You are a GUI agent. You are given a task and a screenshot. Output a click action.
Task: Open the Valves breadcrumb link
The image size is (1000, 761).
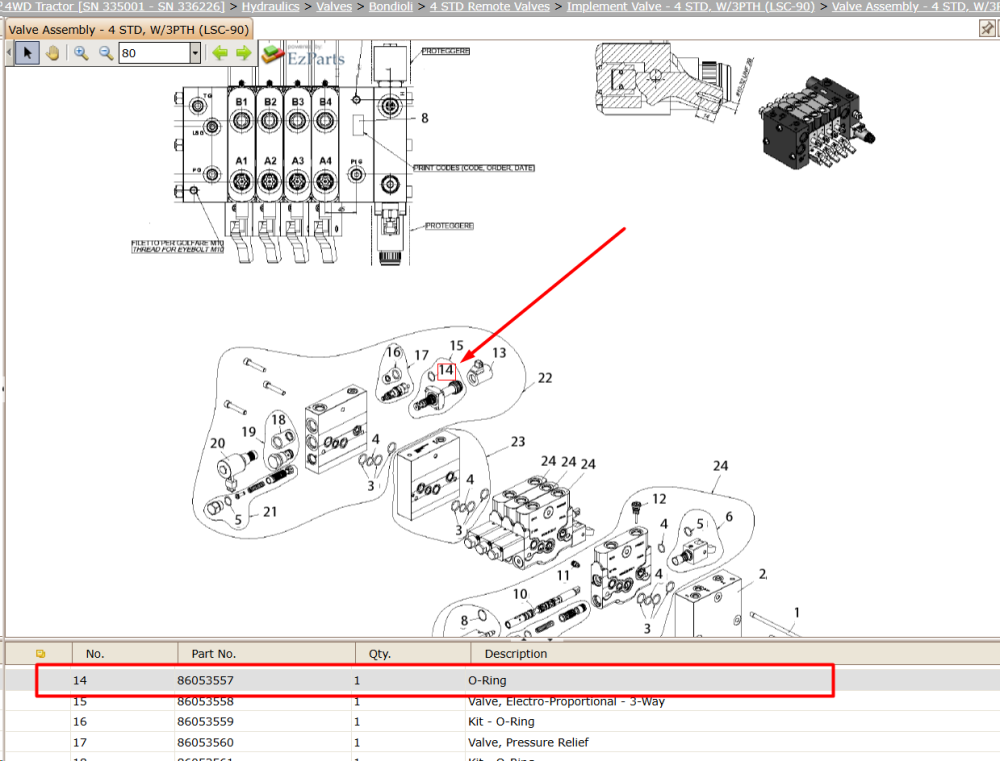pyautogui.click(x=334, y=6)
